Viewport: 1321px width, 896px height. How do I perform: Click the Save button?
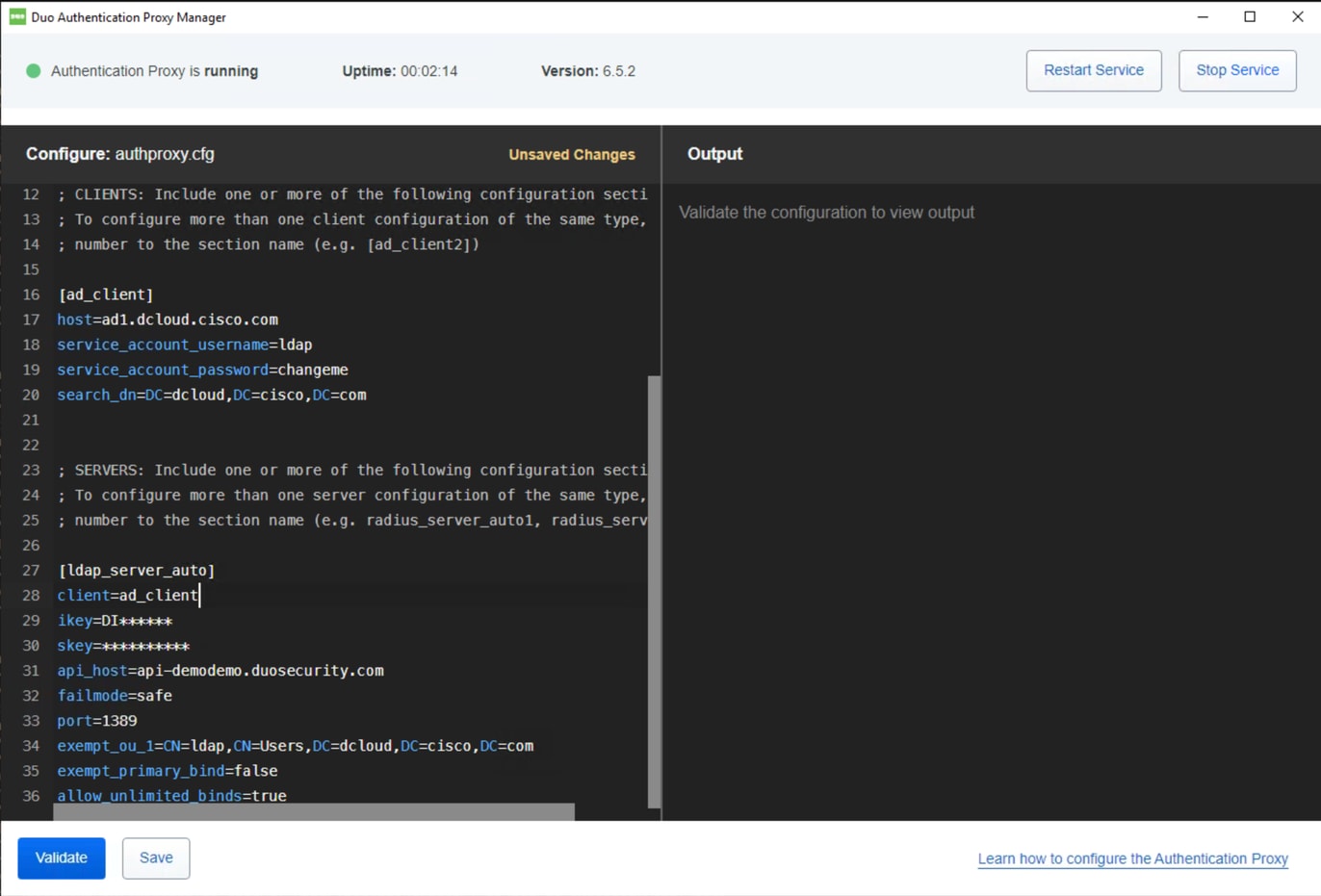(155, 858)
